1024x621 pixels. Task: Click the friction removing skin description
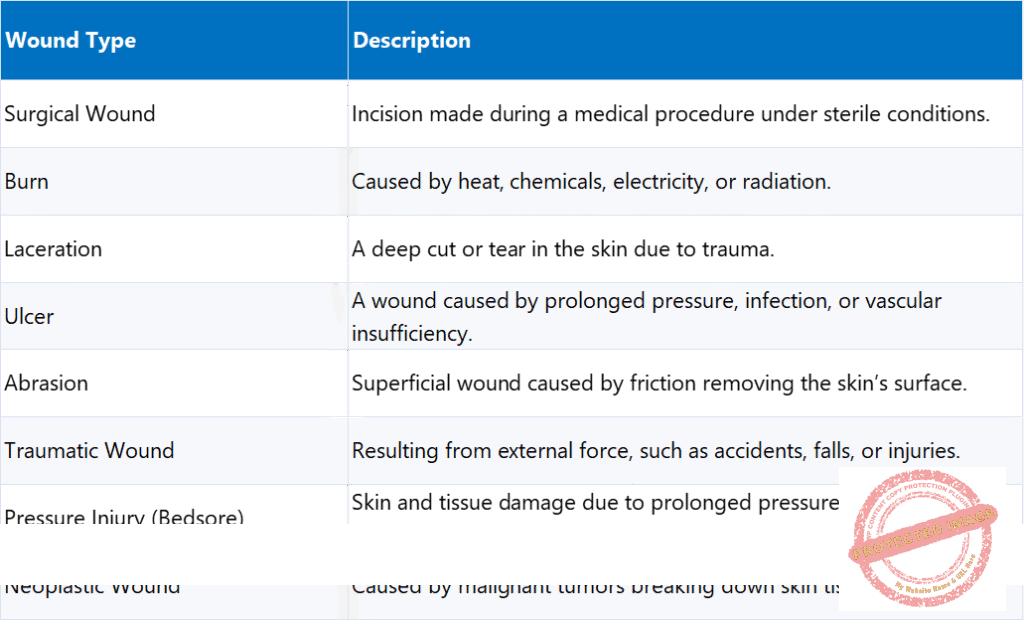(659, 383)
